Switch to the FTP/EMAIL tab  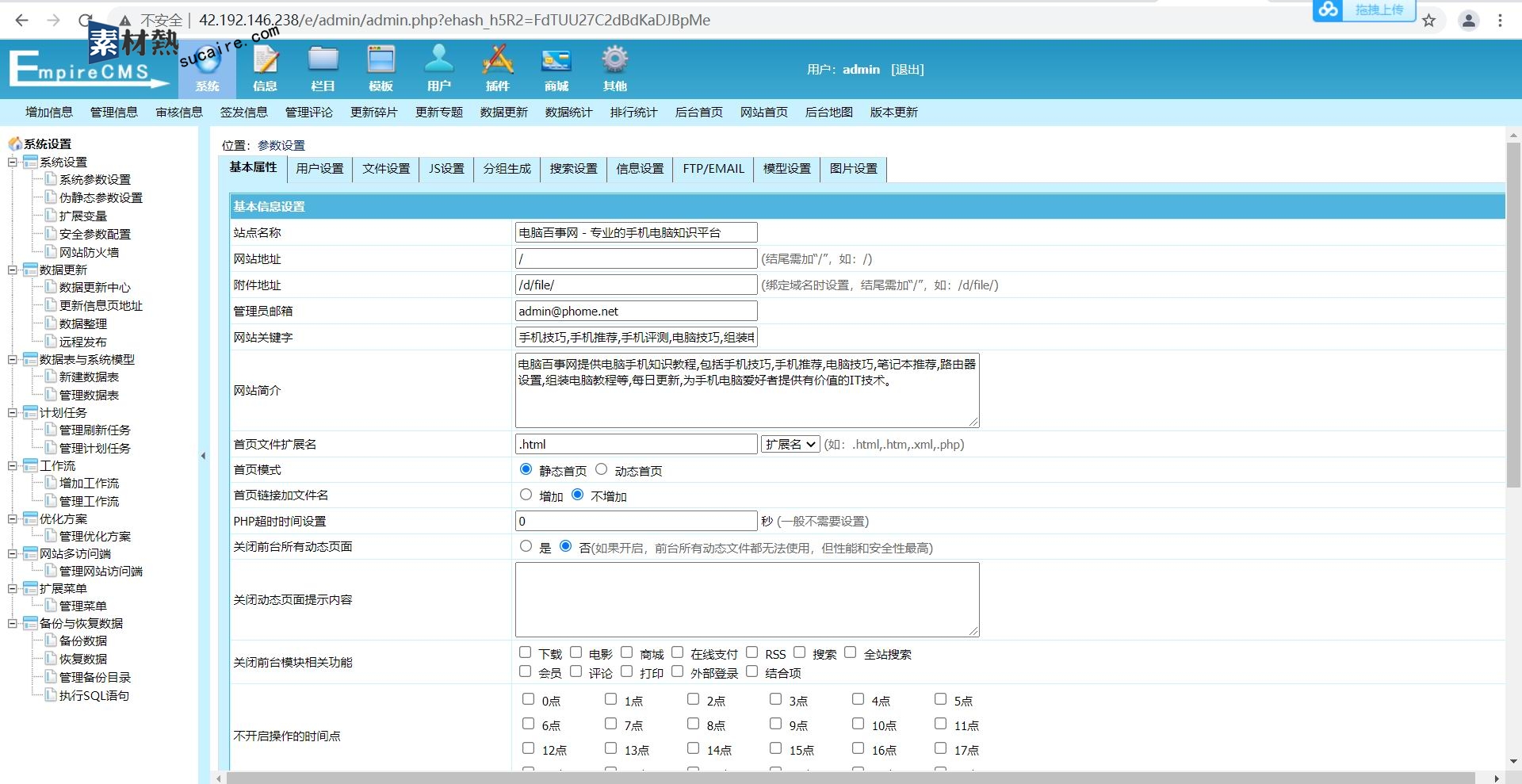pyautogui.click(x=713, y=169)
